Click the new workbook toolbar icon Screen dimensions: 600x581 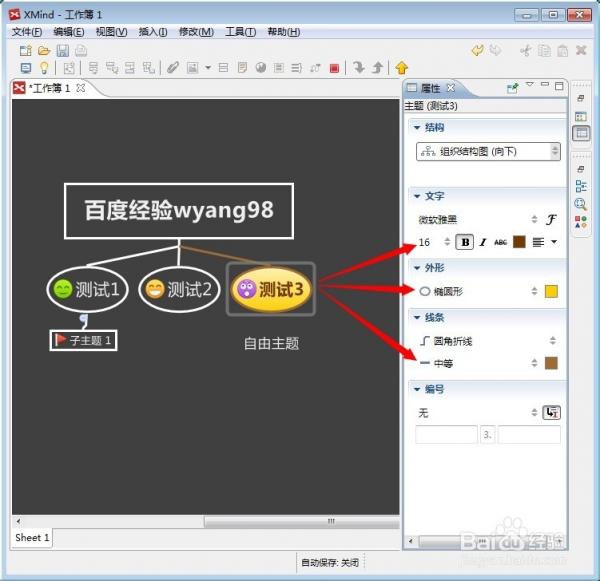pos(26,51)
